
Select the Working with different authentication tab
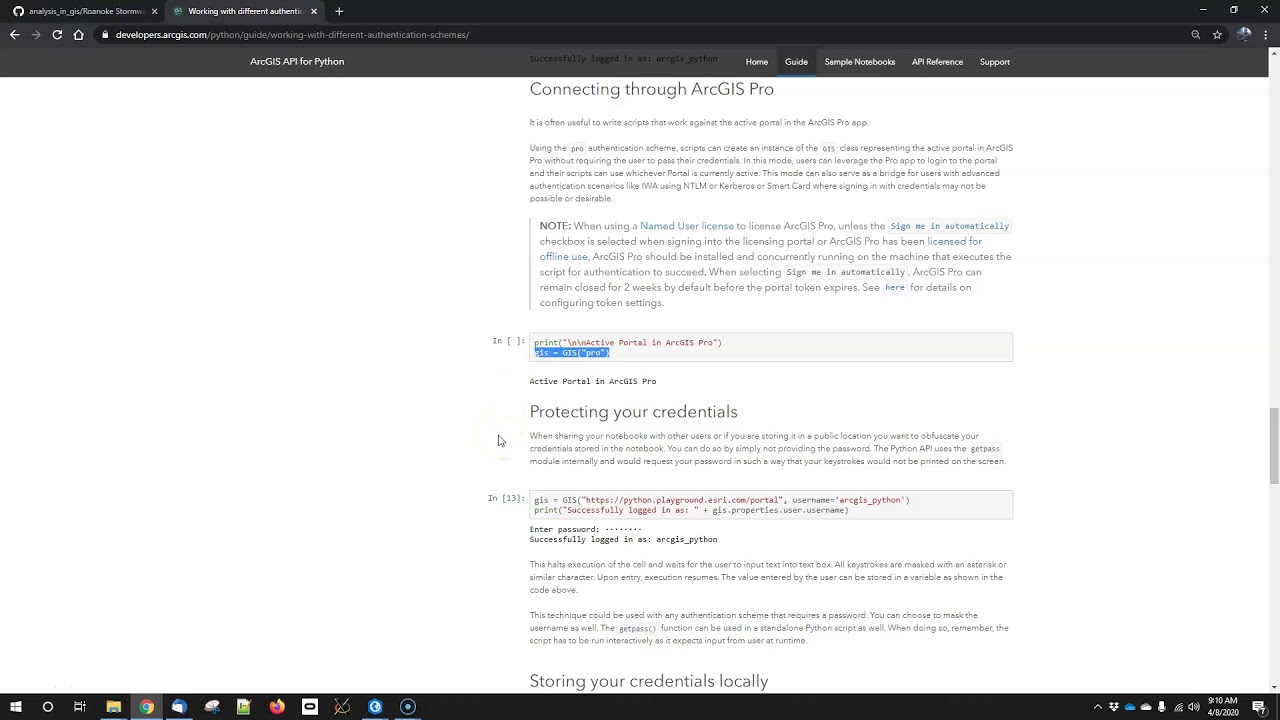pos(245,11)
